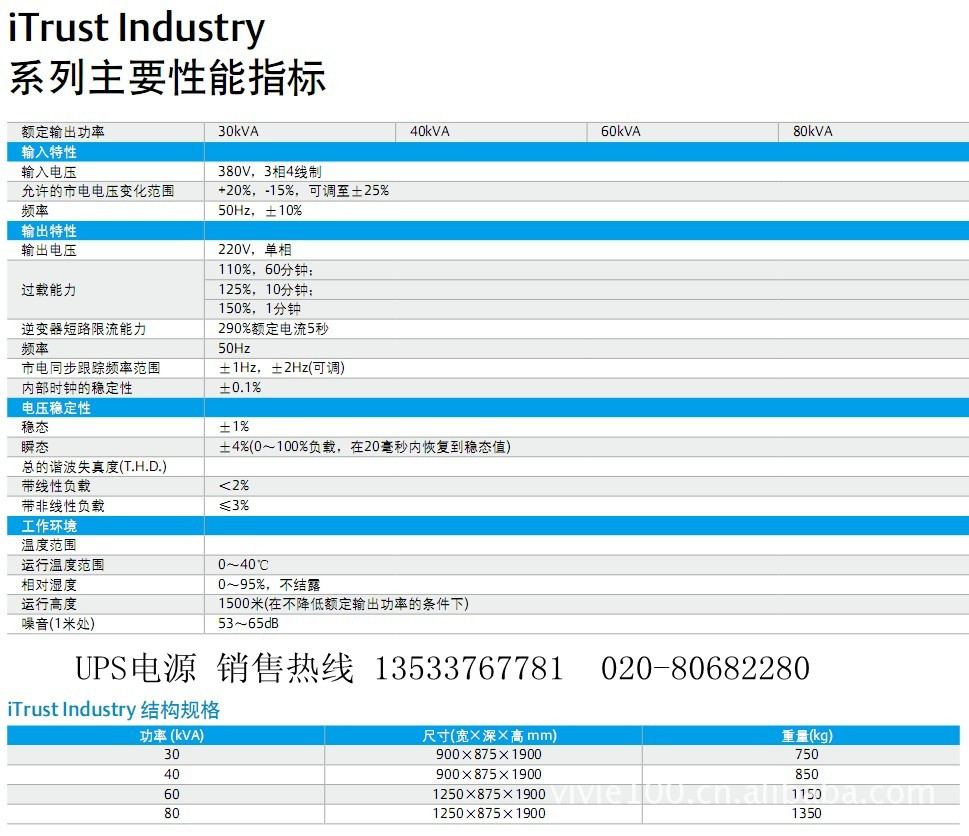This screenshot has width=969, height=836.
Task: Click the overload value 150%, 1分钟
Action: coord(260,308)
